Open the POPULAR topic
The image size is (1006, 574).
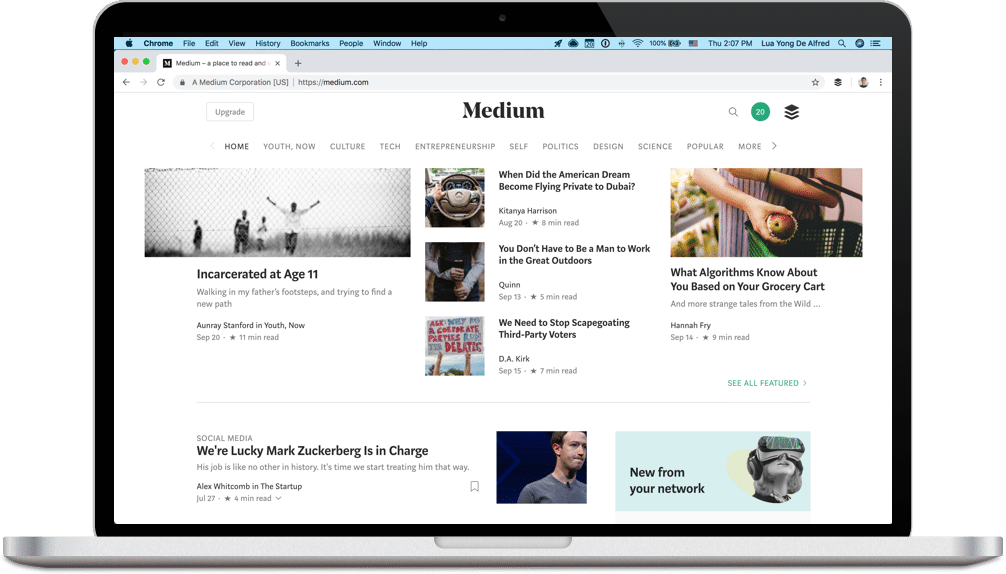705,146
